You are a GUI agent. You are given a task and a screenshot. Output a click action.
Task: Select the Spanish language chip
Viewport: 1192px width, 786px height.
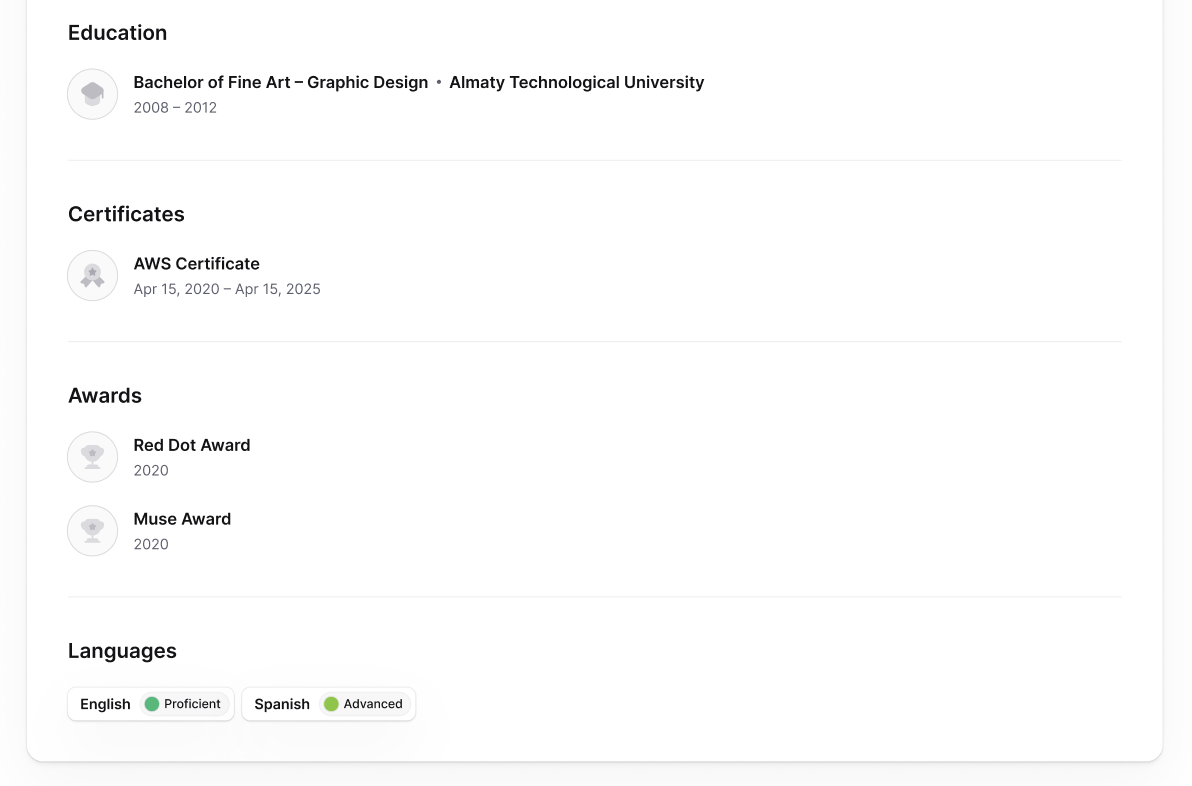282,704
